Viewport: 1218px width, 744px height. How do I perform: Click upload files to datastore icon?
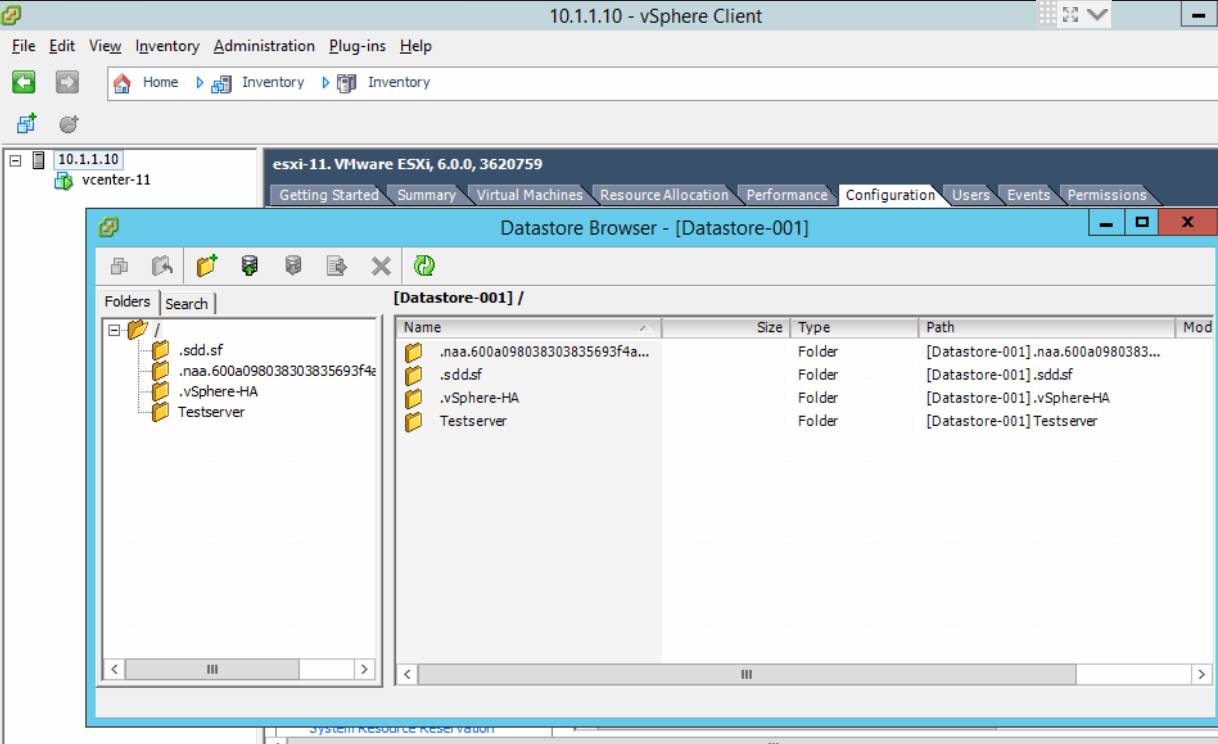(x=250, y=266)
